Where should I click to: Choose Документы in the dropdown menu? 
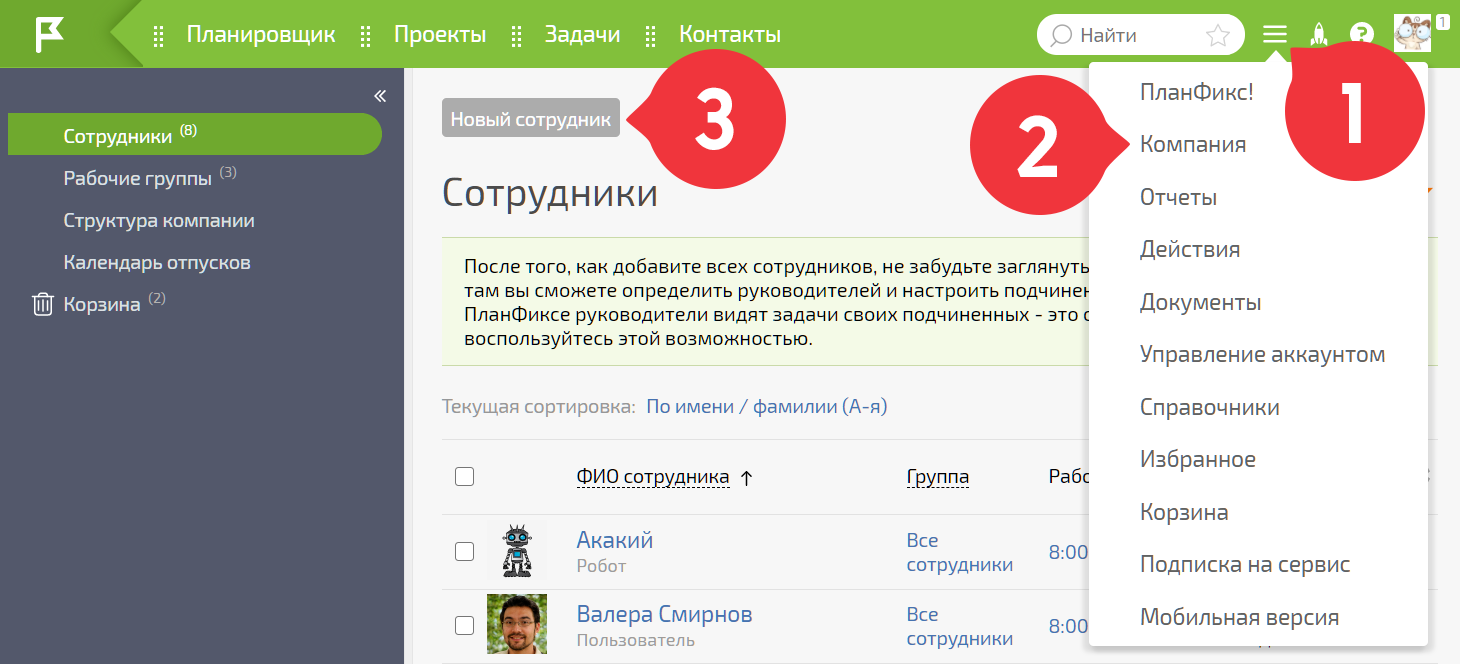(x=1200, y=302)
